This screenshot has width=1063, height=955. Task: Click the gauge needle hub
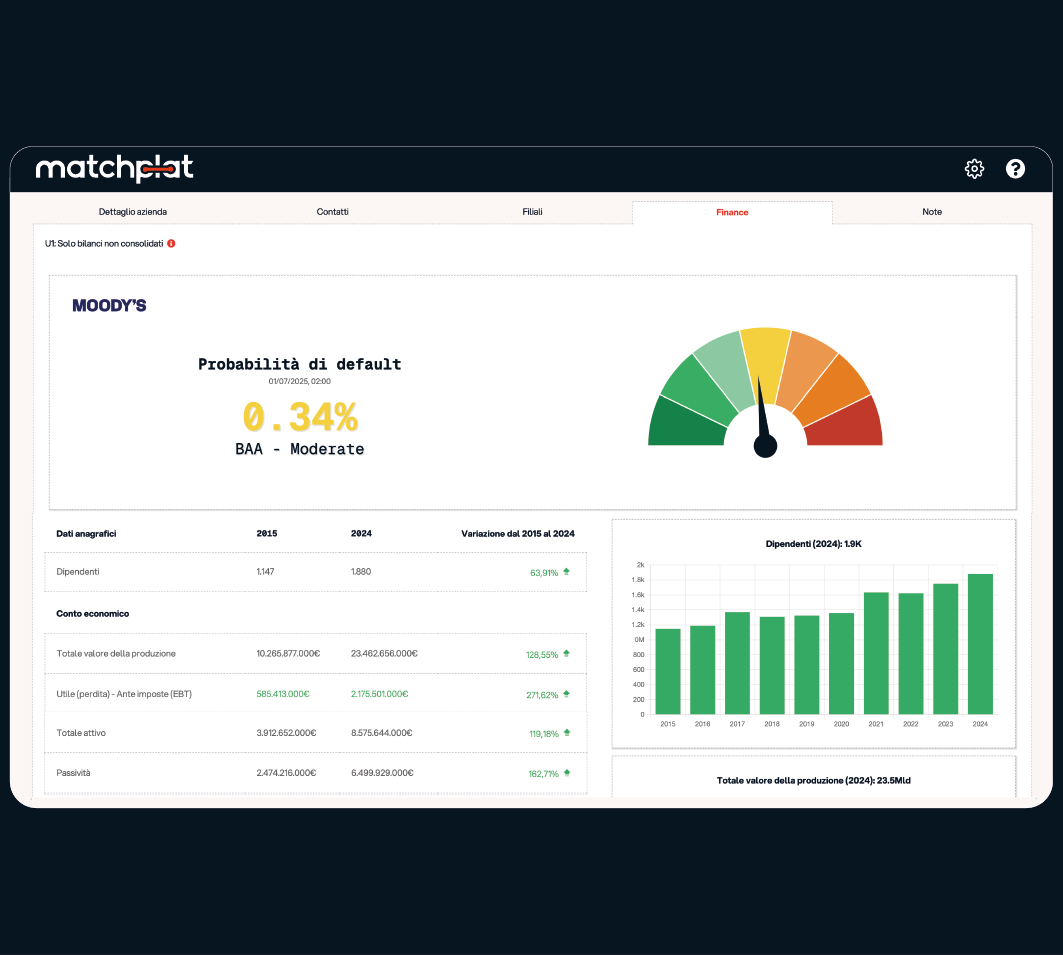tap(765, 445)
